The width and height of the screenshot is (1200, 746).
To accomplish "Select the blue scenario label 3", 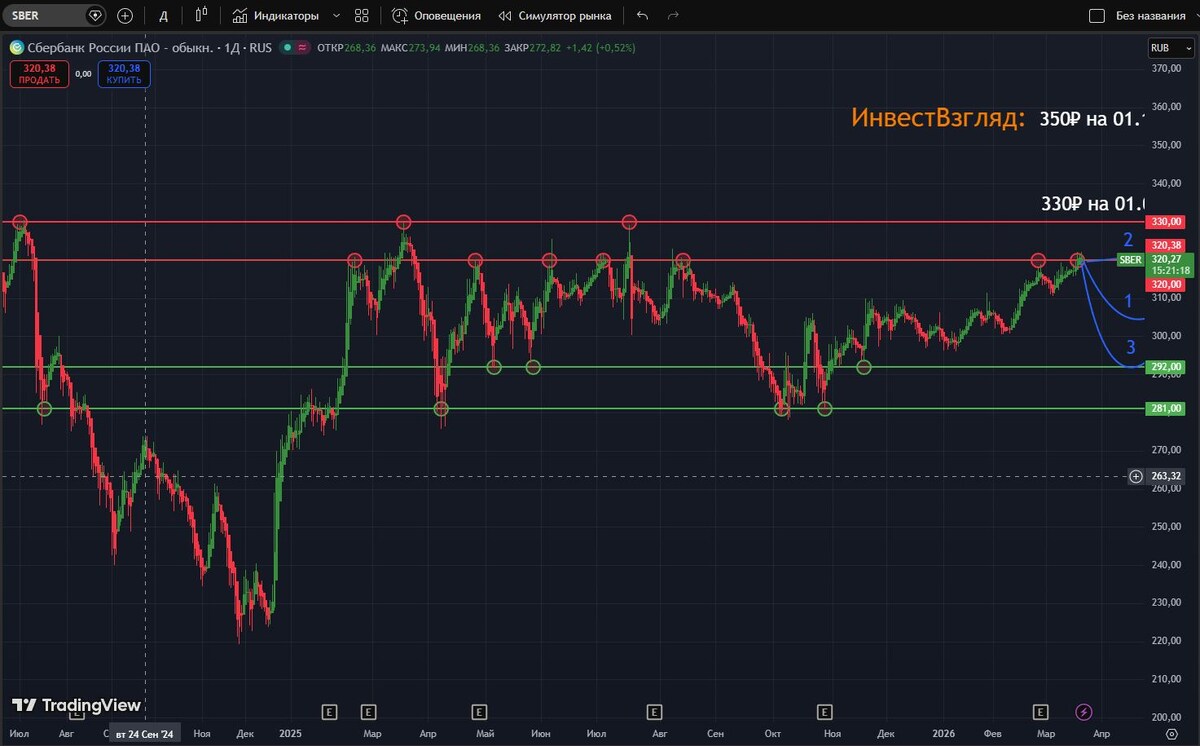I will 1131,347.
